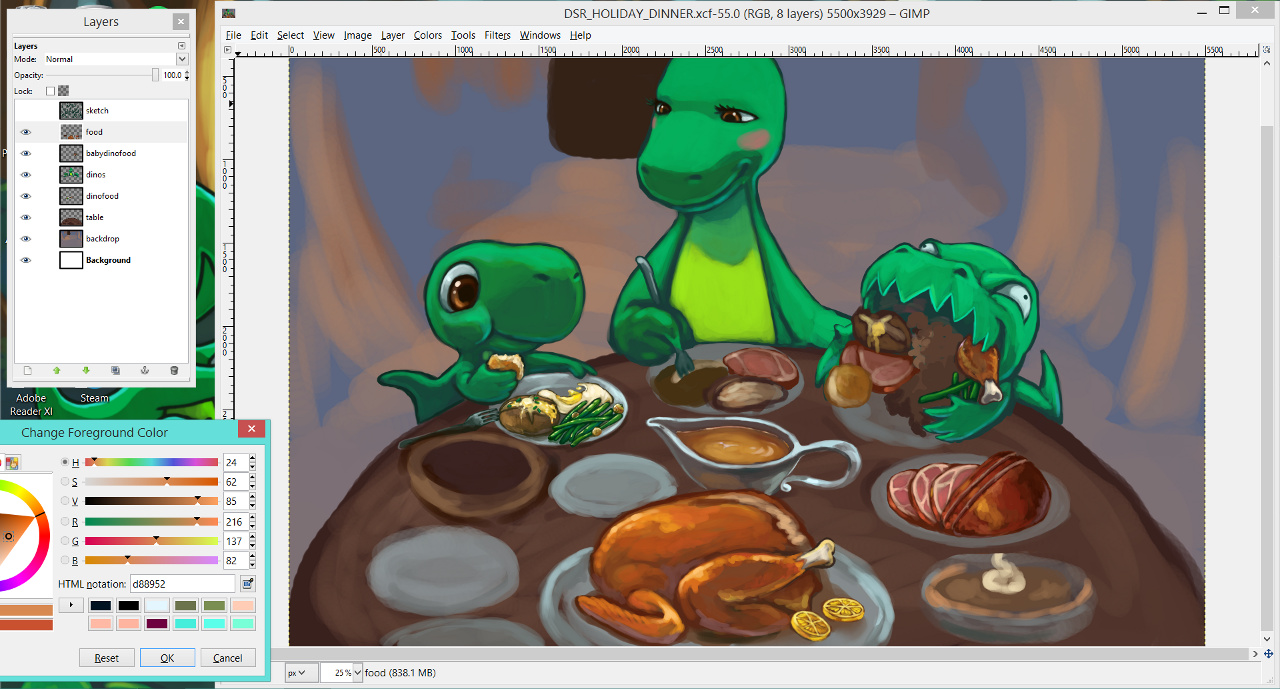Open the Edit menu
1280x689 pixels.
click(259, 35)
